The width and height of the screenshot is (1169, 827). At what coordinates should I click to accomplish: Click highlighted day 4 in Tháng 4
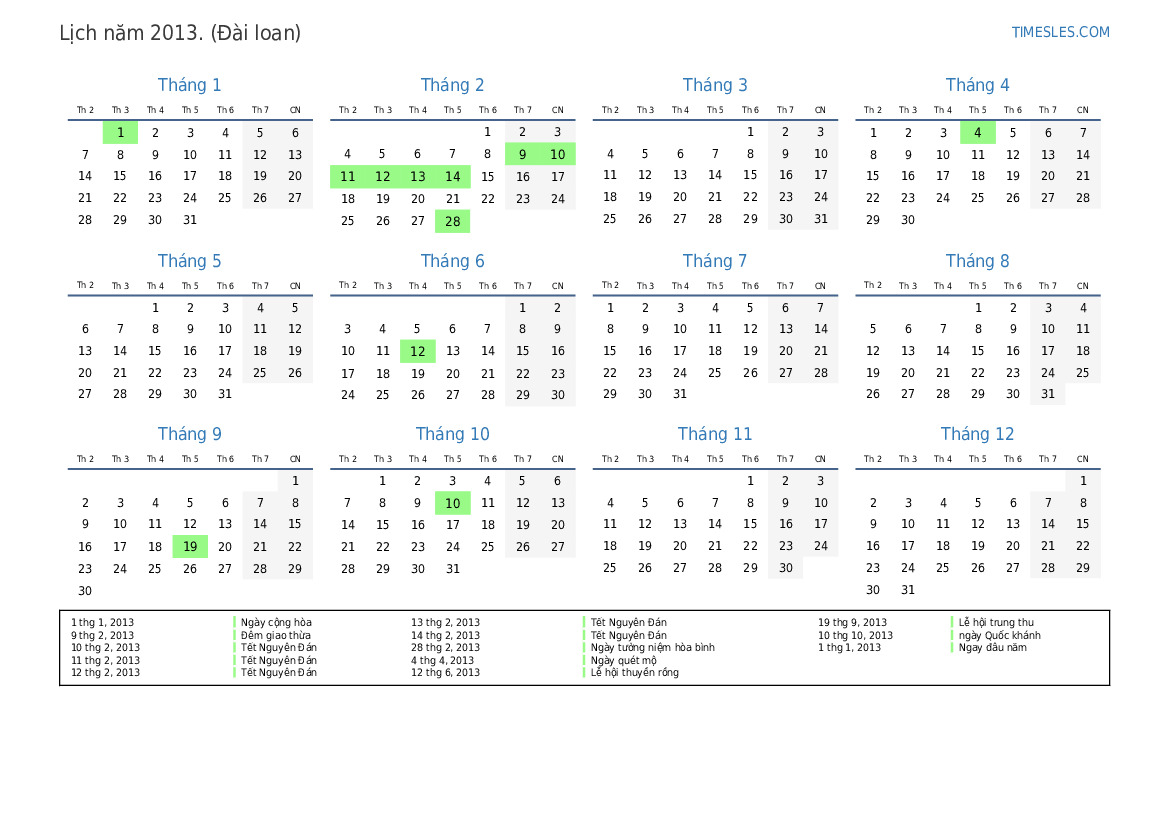click(977, 133)
